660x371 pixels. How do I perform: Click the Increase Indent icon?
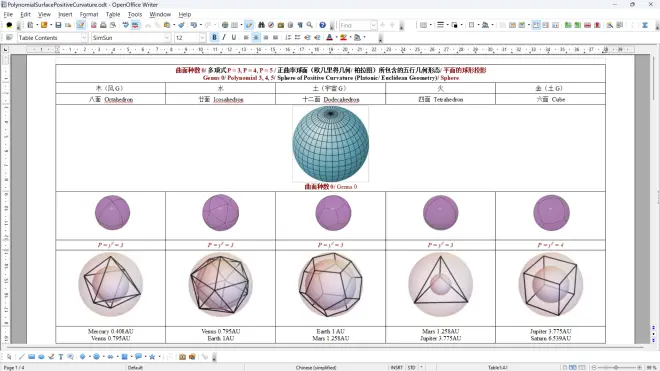pos(317,37)
